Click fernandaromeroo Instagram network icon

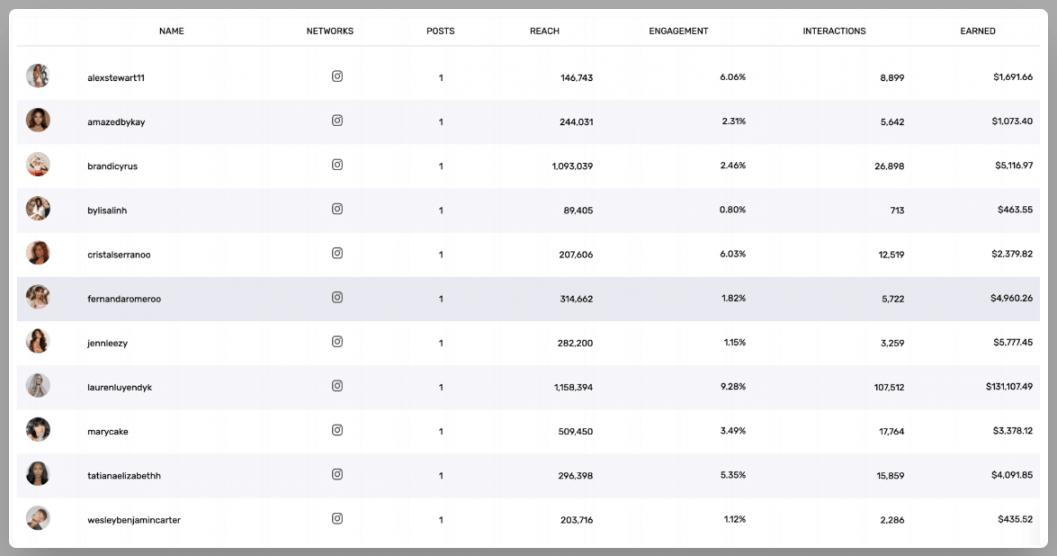click(337, 297)
